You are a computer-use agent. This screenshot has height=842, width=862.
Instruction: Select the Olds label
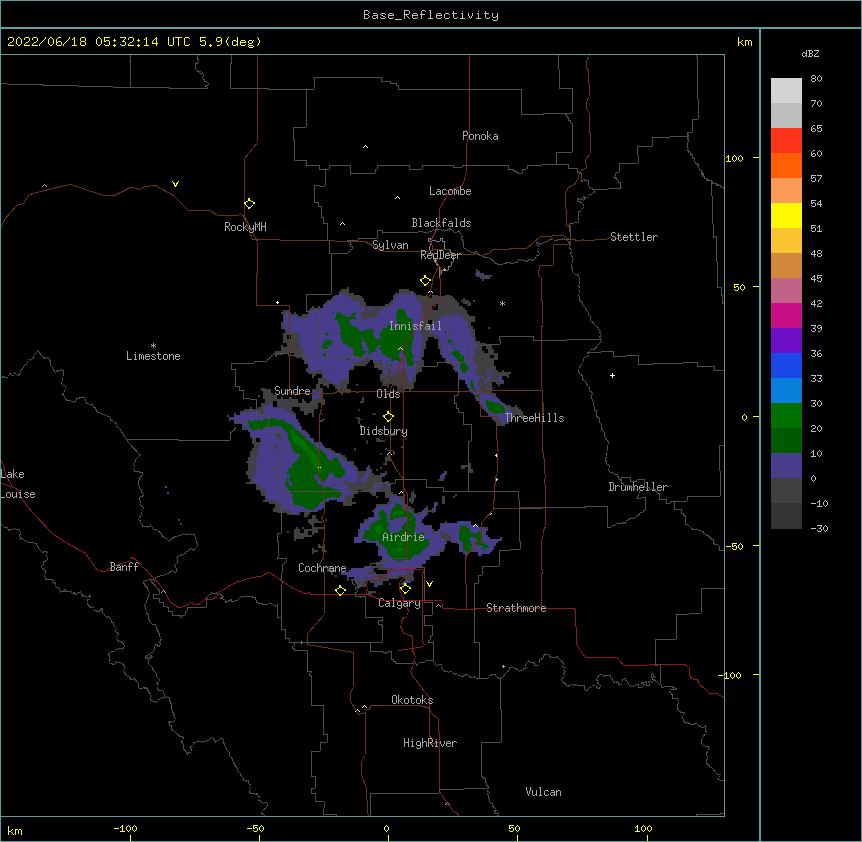tap(388, 394)
